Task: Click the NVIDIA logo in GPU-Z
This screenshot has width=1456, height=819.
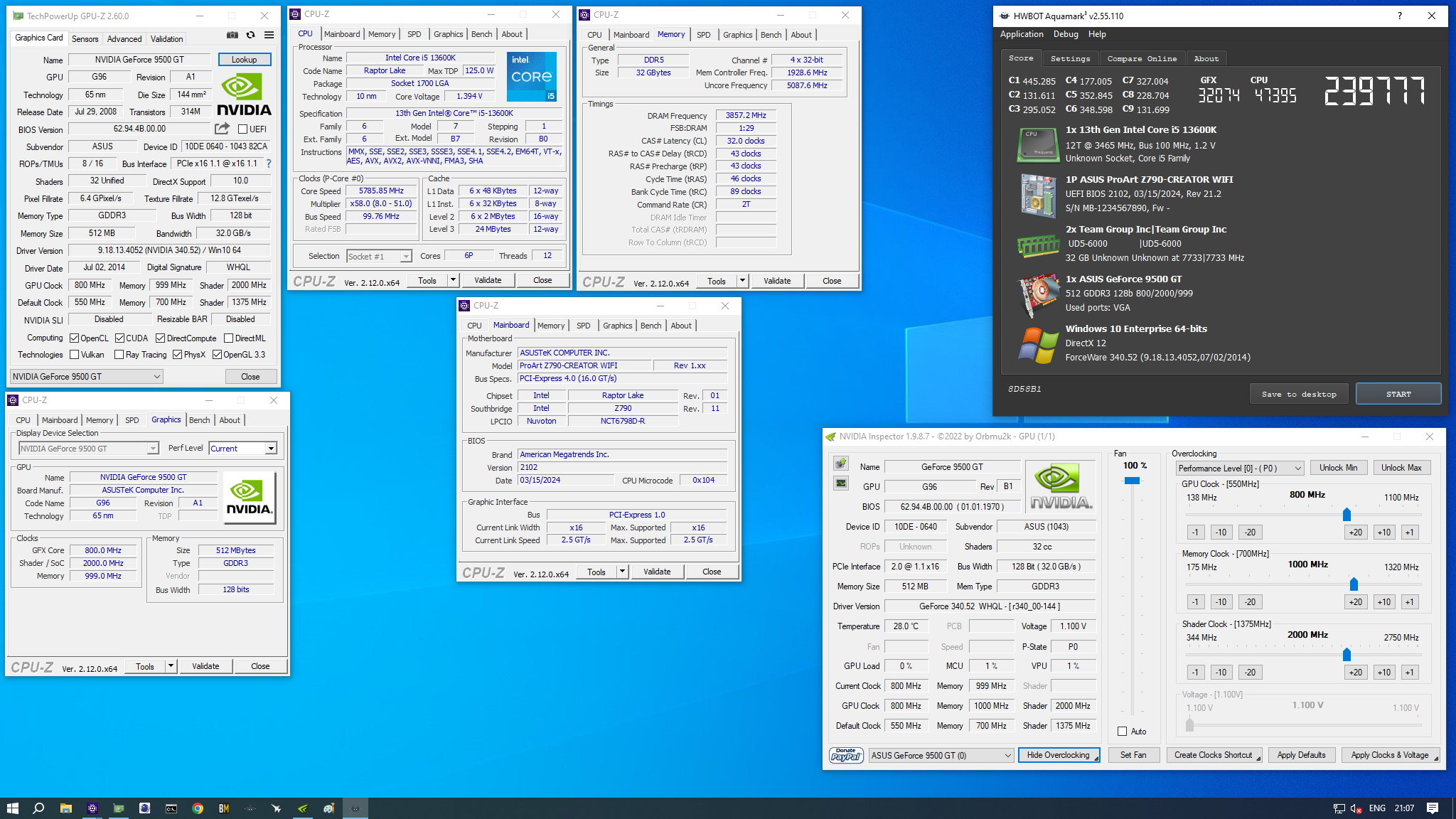Action: [244, 95]
